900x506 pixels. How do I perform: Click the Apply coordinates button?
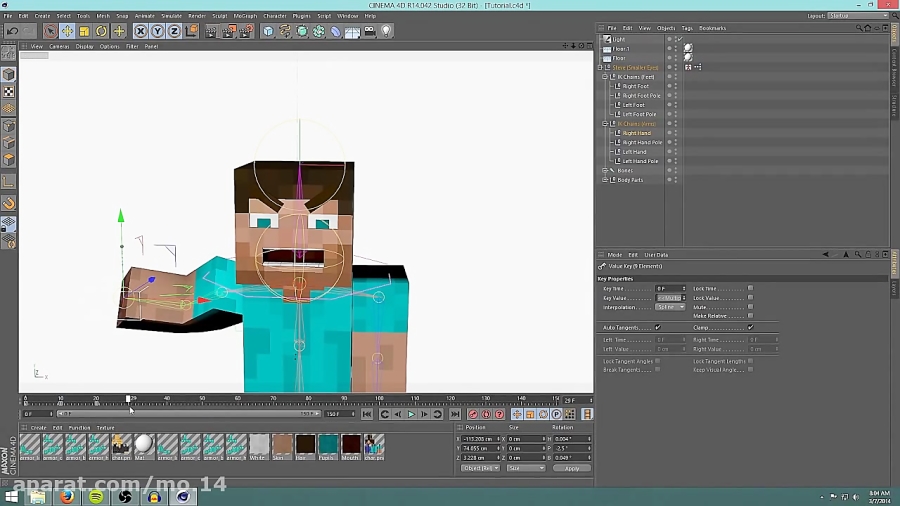point(572,468)
